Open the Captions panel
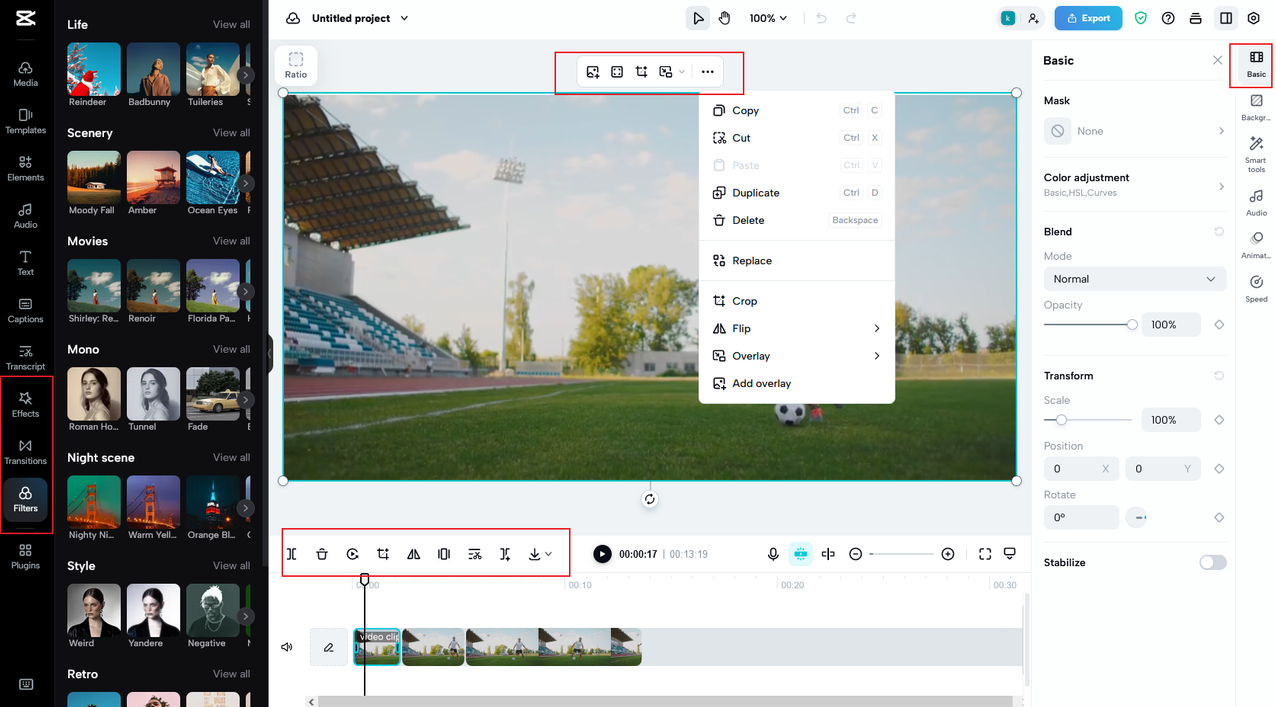 pyautogui.click(x=26, y=310)
